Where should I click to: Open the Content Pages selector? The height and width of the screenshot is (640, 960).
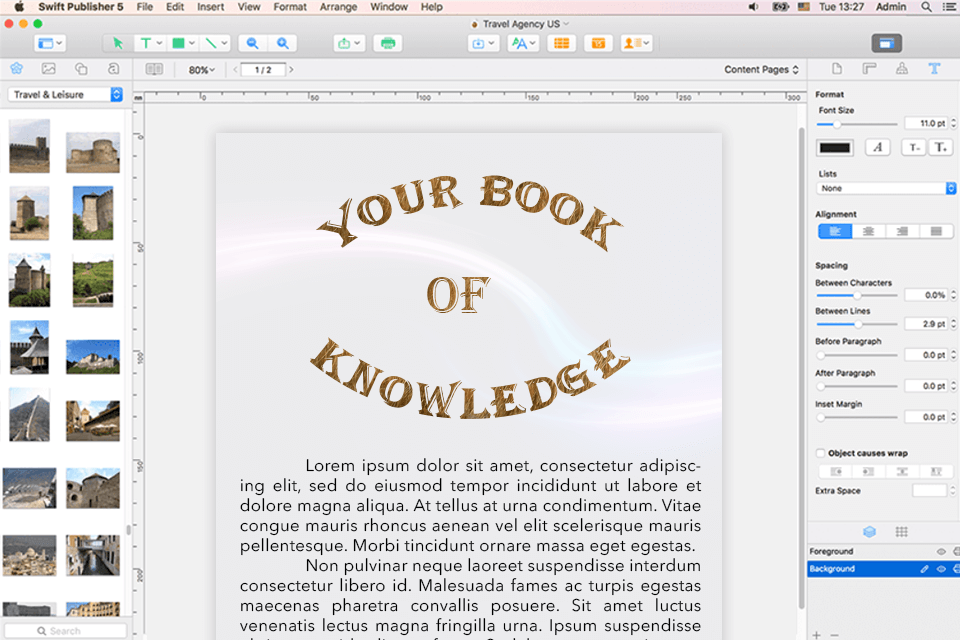761,69
